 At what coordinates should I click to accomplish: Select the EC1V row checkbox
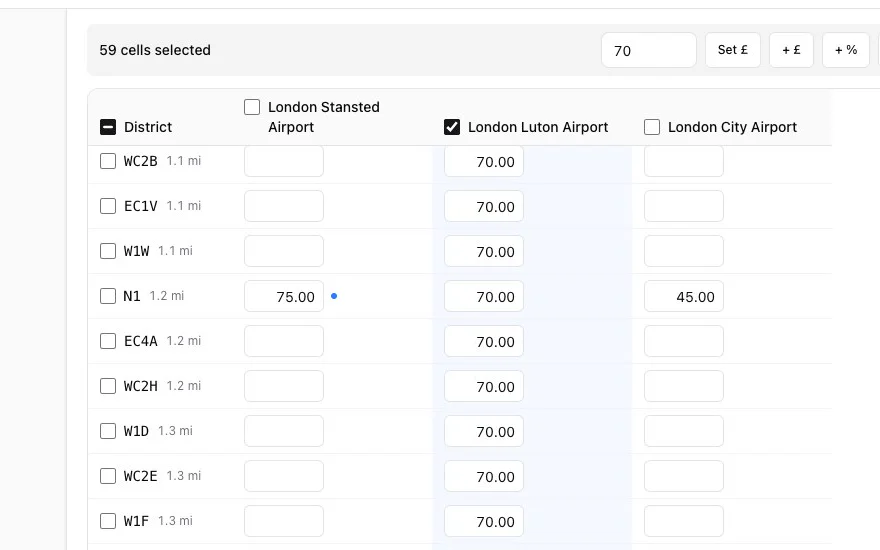pos(108,206)
